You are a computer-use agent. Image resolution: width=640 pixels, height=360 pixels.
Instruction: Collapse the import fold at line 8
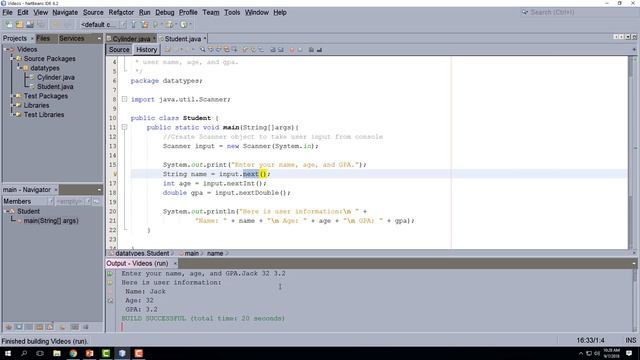pyautogui.click(x=124, y=99)
